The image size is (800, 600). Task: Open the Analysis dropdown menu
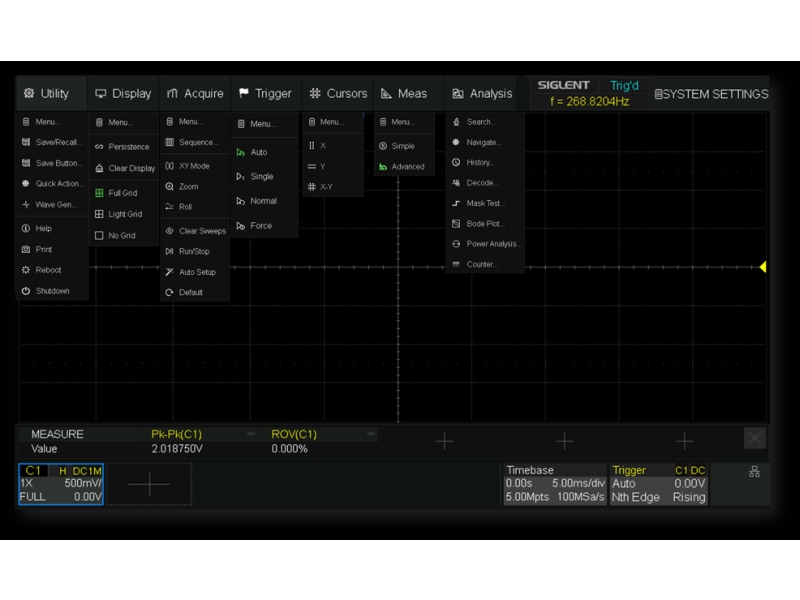(482, 94)
